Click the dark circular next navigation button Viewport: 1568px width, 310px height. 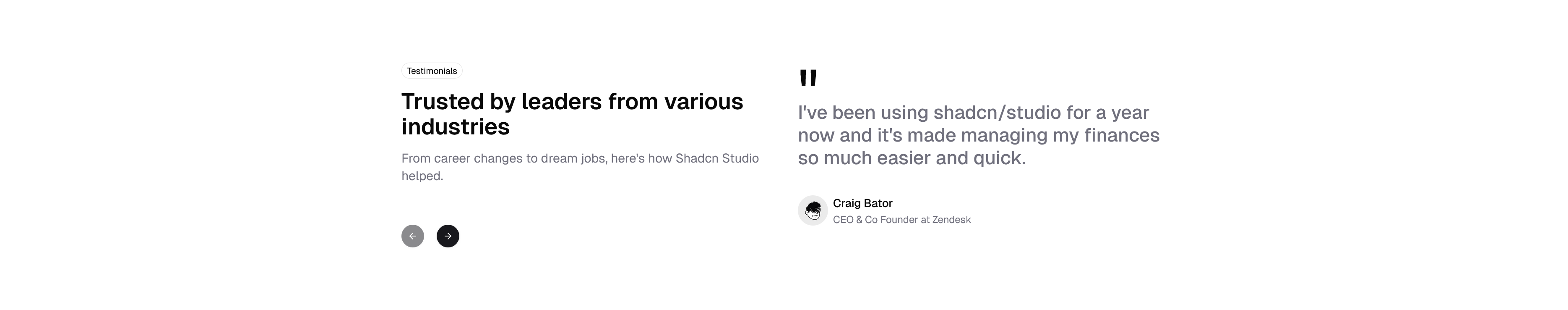[x=448, y=236]
